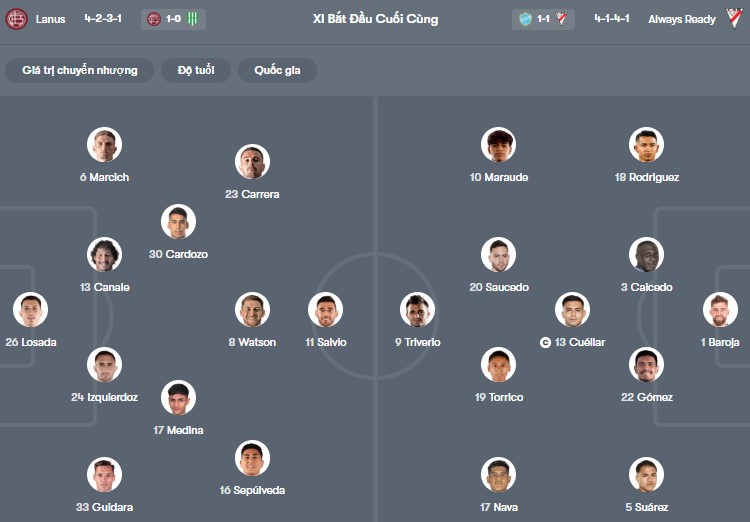Toggle the Độ tuổi filter pill
750x522 pixels.
point(197,70)
